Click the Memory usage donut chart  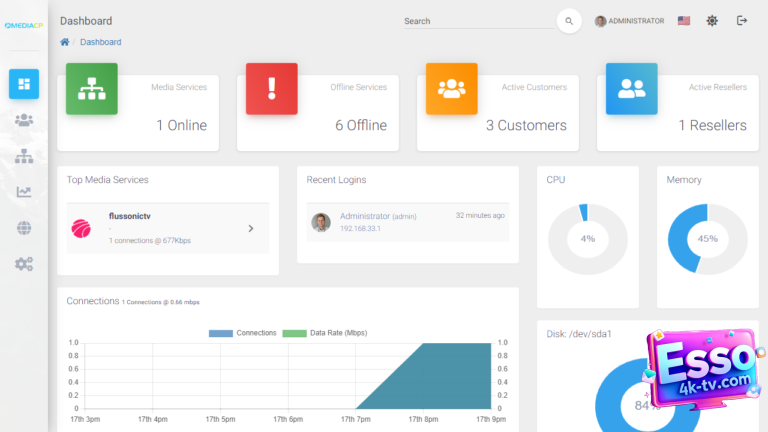(707, 239)
